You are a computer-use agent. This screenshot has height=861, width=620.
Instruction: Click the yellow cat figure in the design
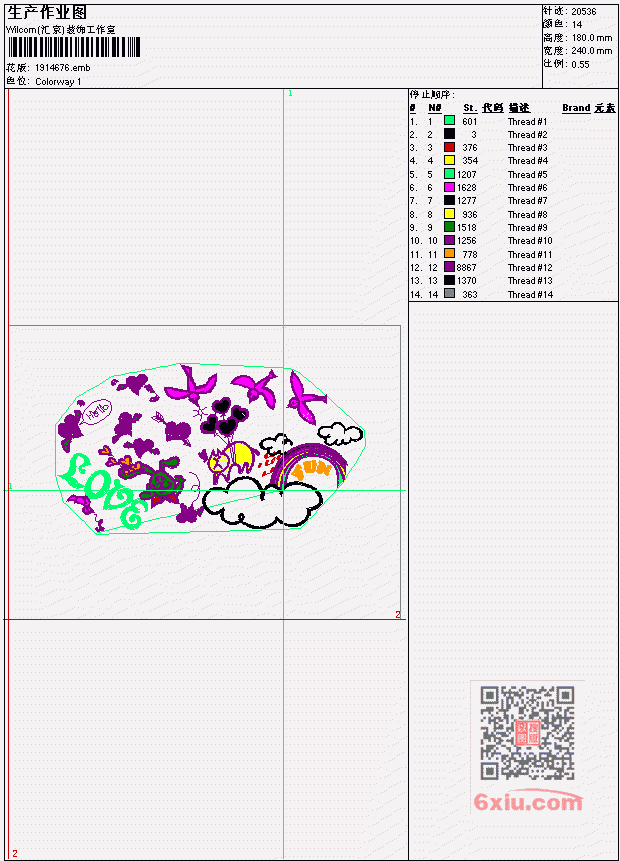click(x=232, y=461)
